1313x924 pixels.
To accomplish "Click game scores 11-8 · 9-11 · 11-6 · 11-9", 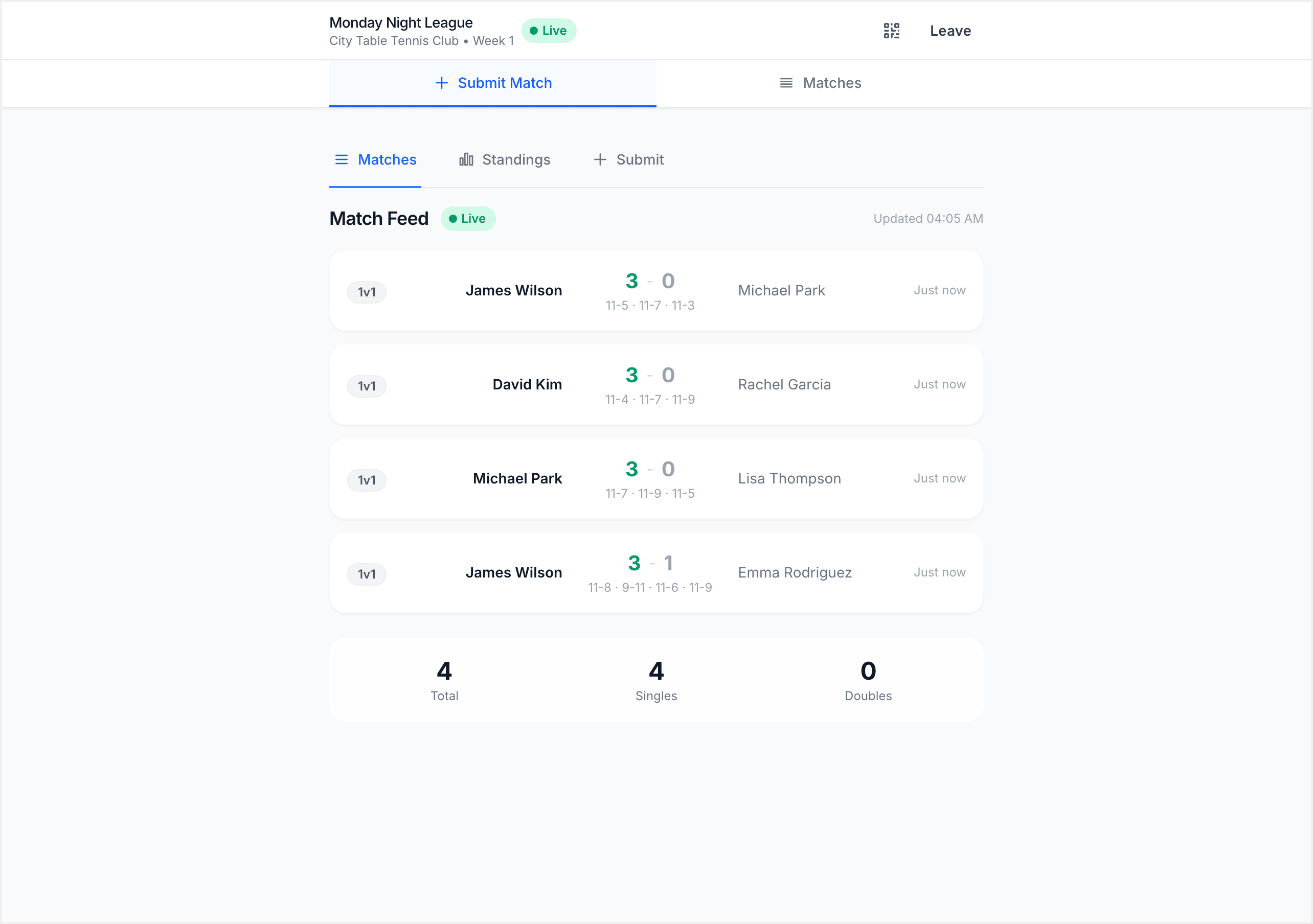I will pos(650,588).
